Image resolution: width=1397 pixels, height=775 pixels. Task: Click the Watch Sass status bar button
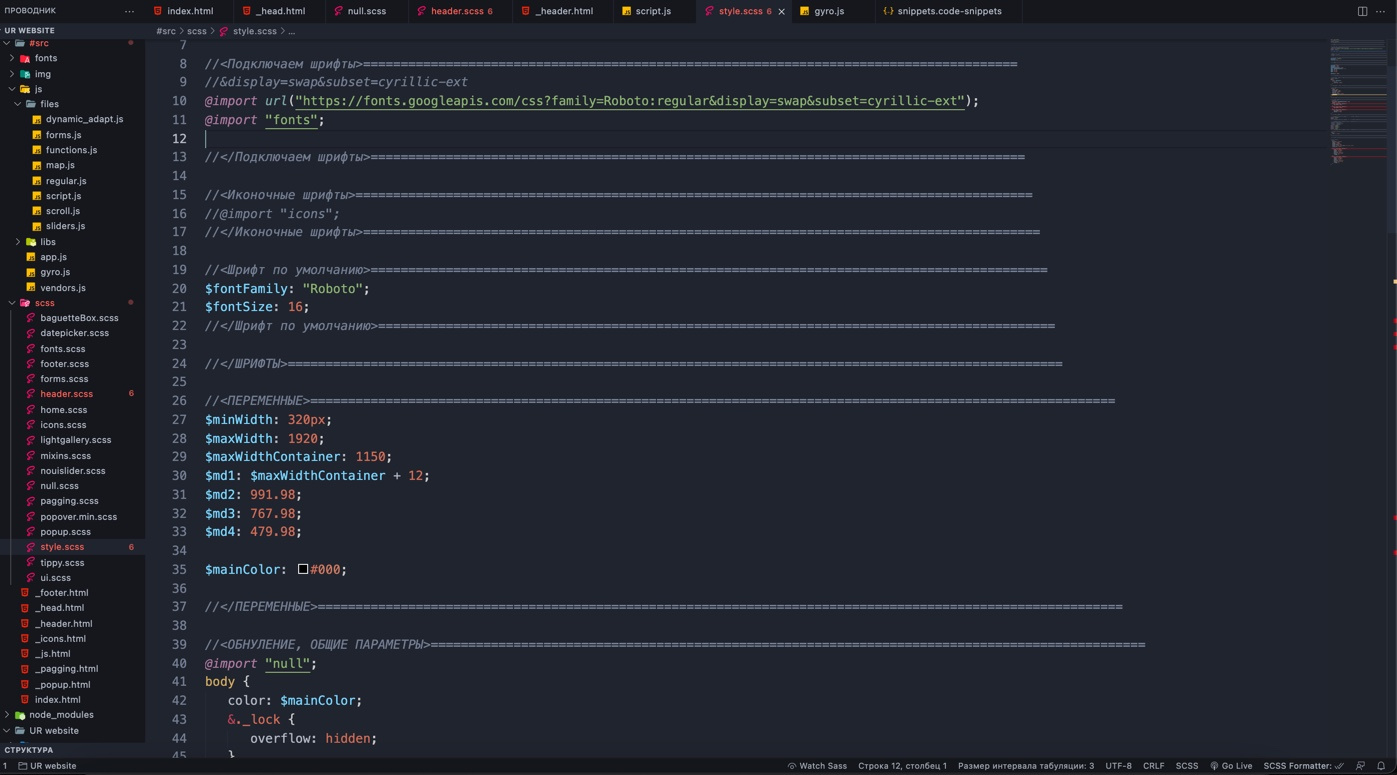(817, 766)
